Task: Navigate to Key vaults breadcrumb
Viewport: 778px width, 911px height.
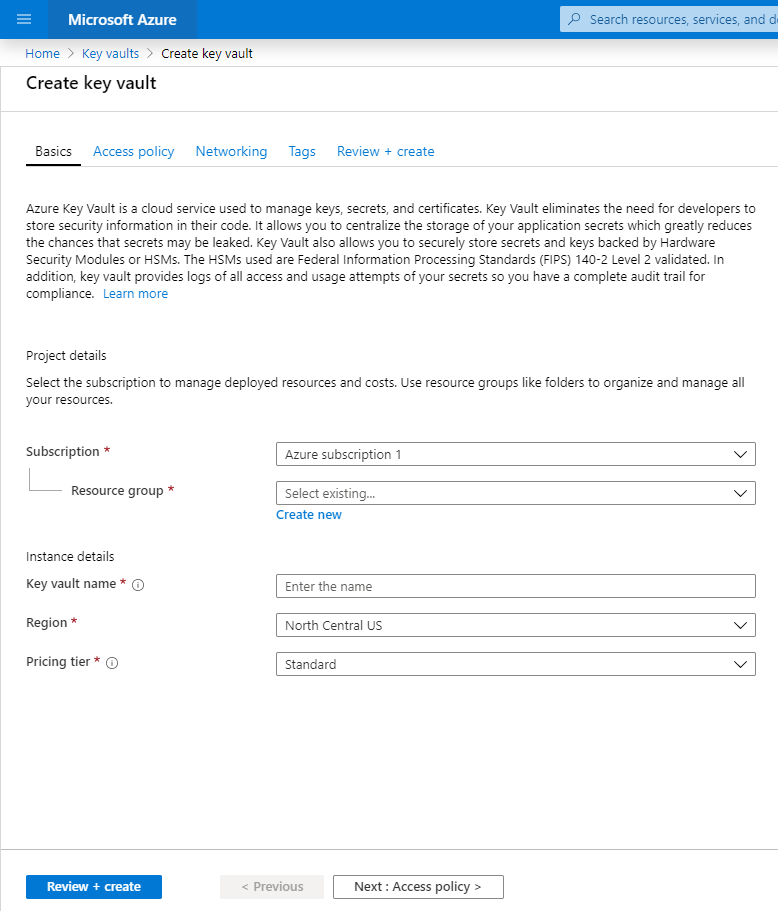Action: click(110, 54)
